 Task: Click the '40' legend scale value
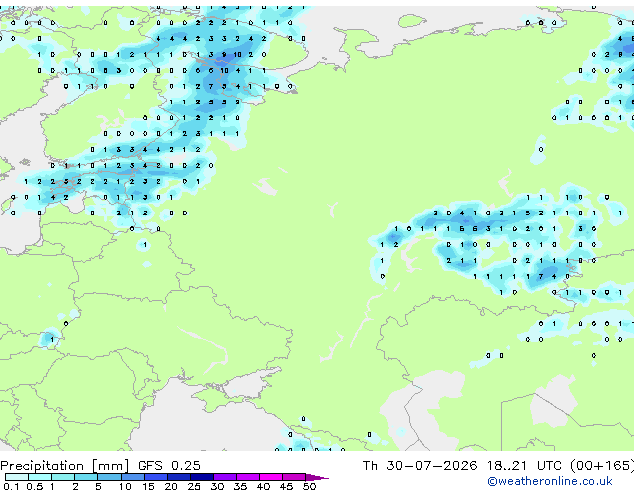click(263, 486)
